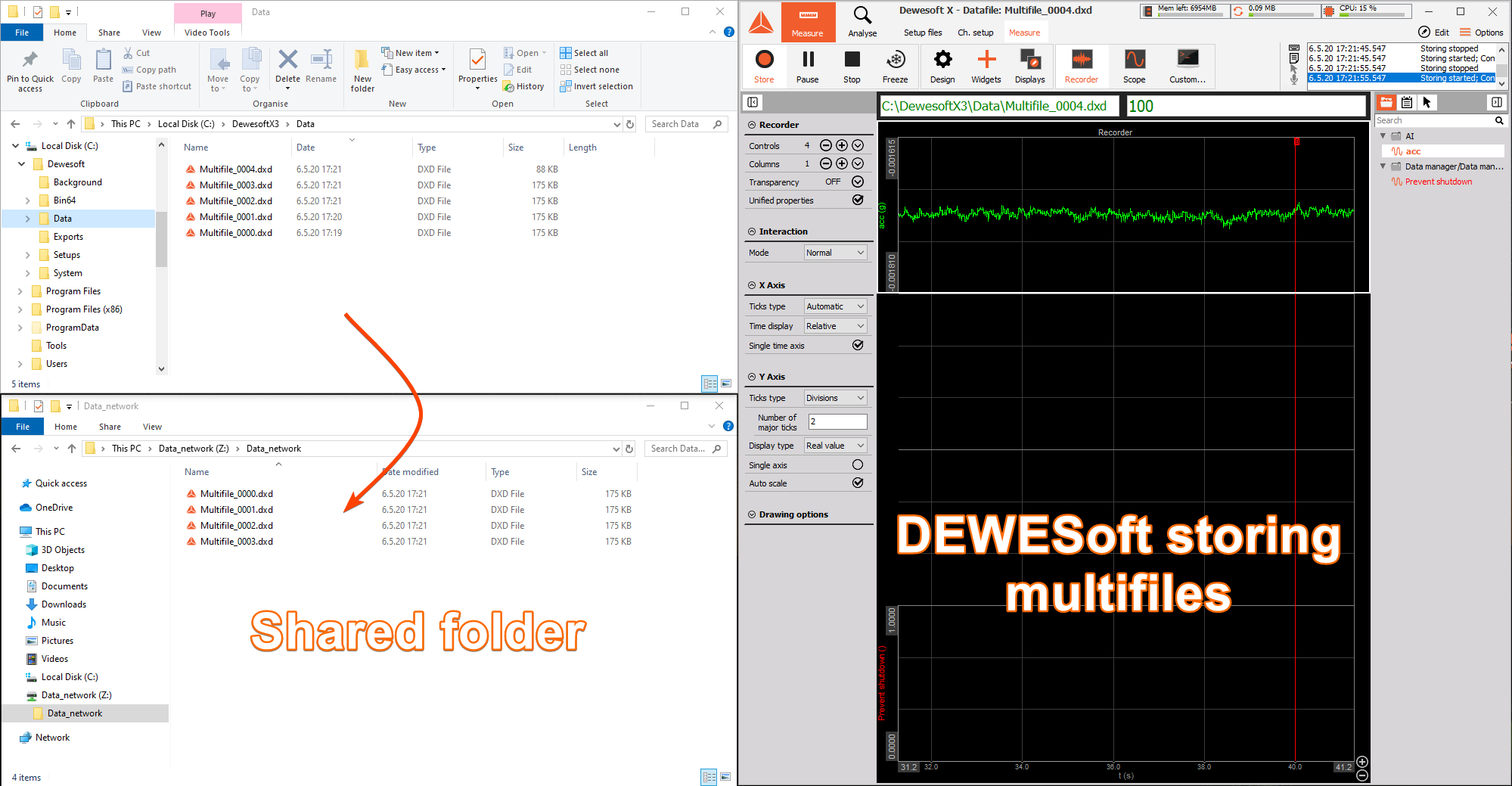Switch to Analyse mode in Dewesoft
Screen dimensions: 1512x786
(x=862, y=21)
